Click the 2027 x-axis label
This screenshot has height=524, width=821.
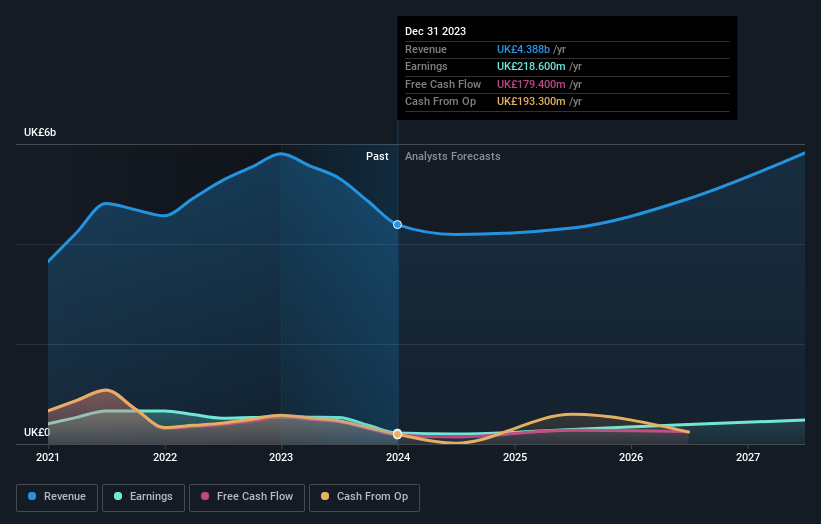point(748,458)
